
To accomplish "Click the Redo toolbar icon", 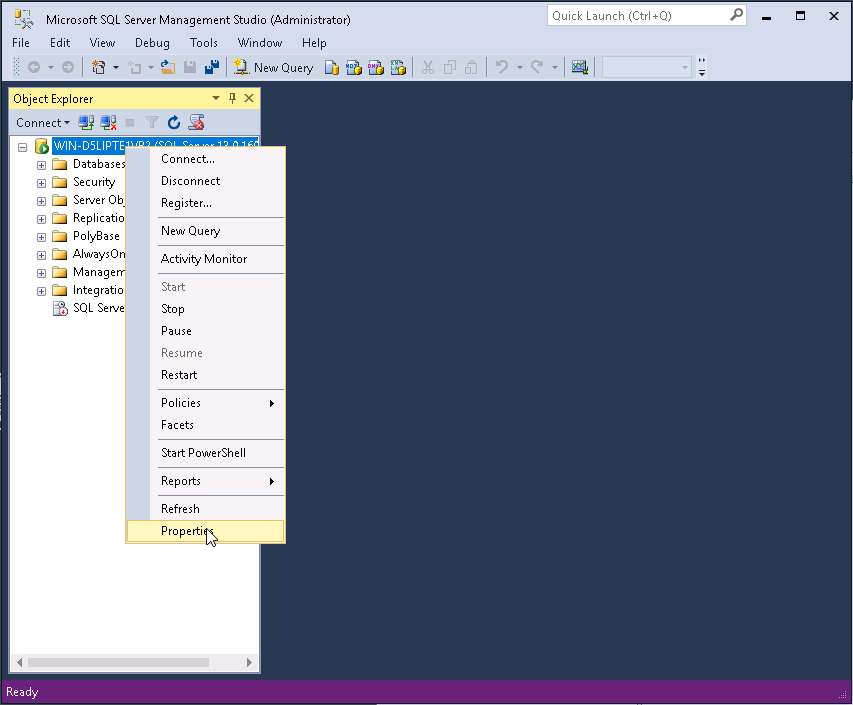I will [537, 67].
